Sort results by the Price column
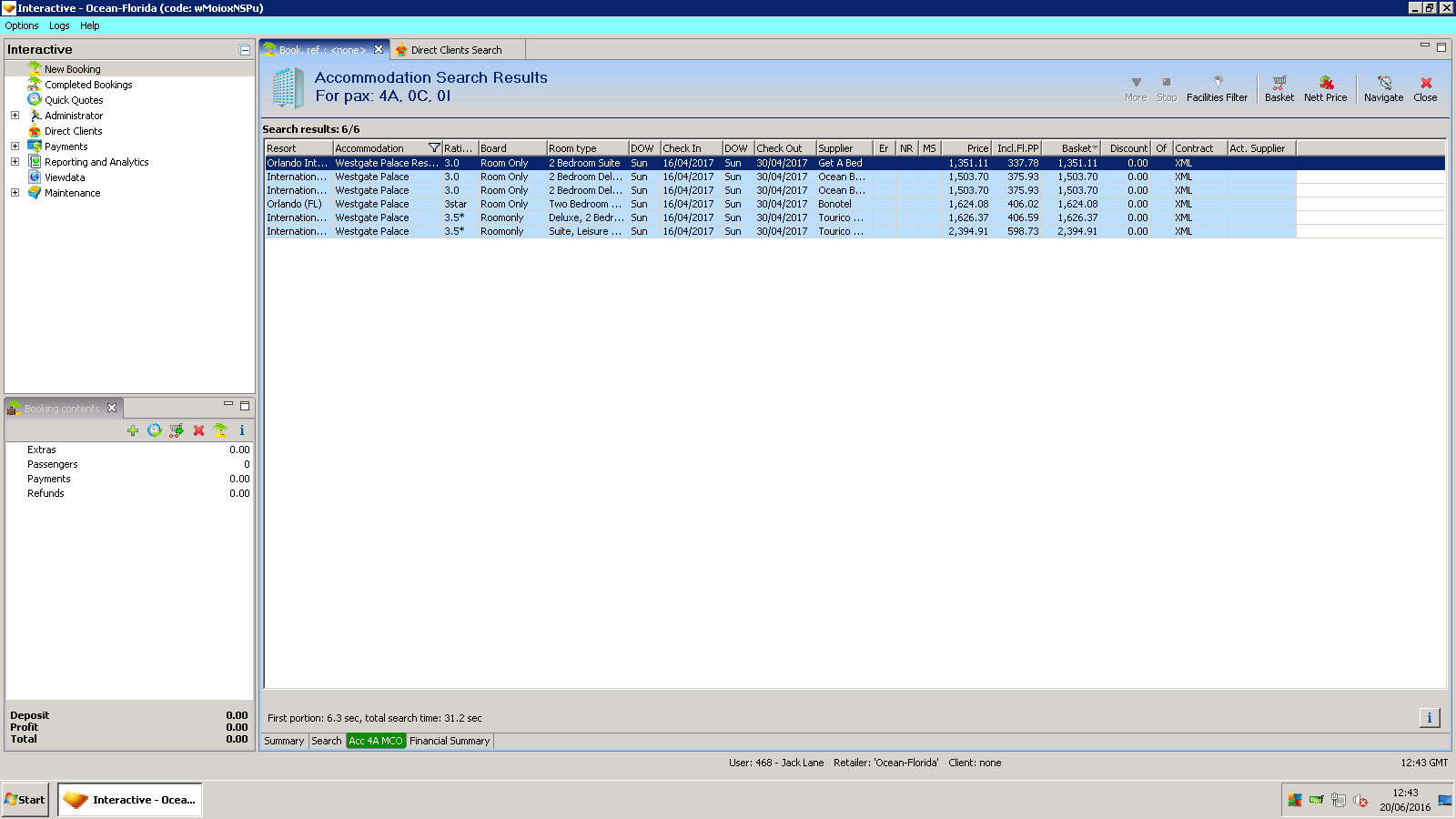The image size is (1456, 819). point(966,148)
